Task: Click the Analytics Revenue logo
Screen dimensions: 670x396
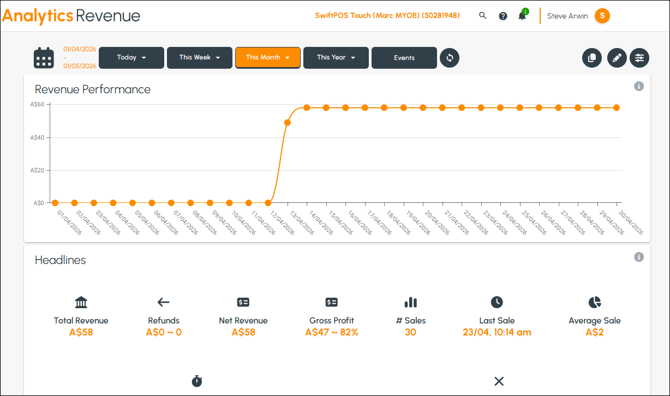Action: [x=71, y=16]
